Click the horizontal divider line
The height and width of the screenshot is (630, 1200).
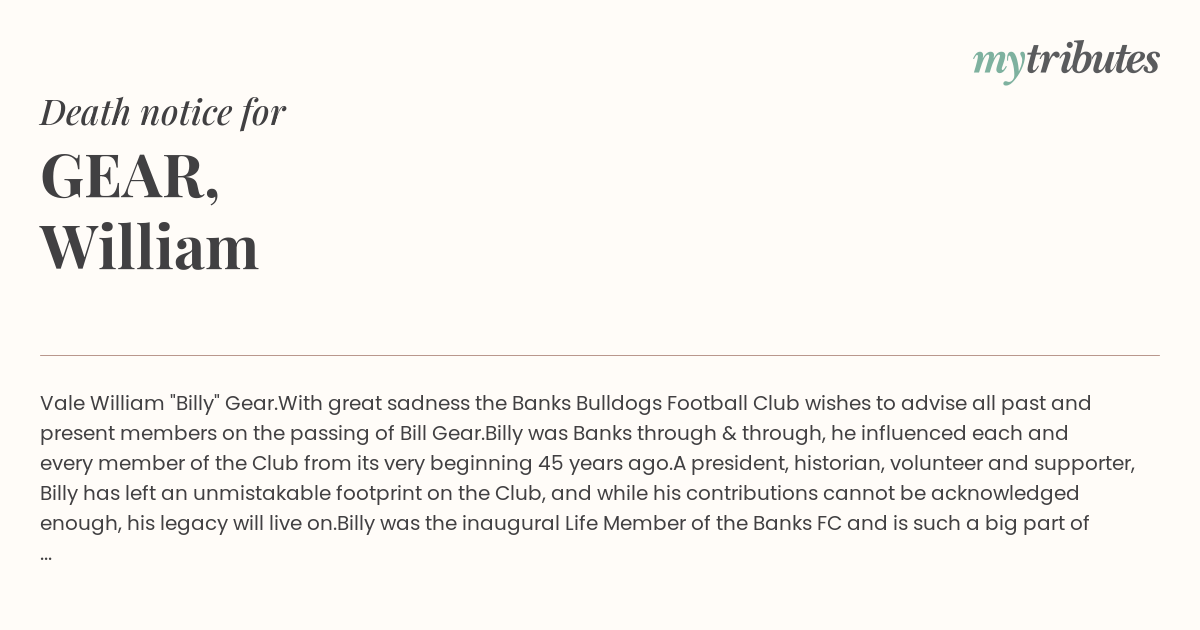[600, 355]
